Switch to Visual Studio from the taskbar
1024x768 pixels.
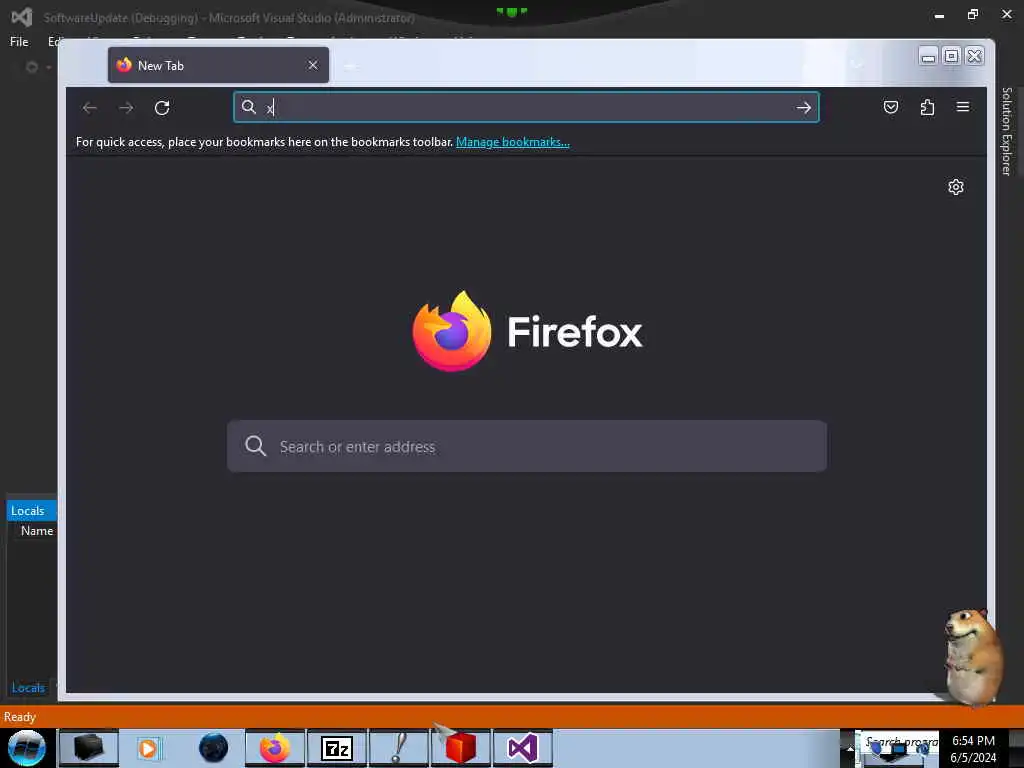pyautogui.click(x=522, y=748)
